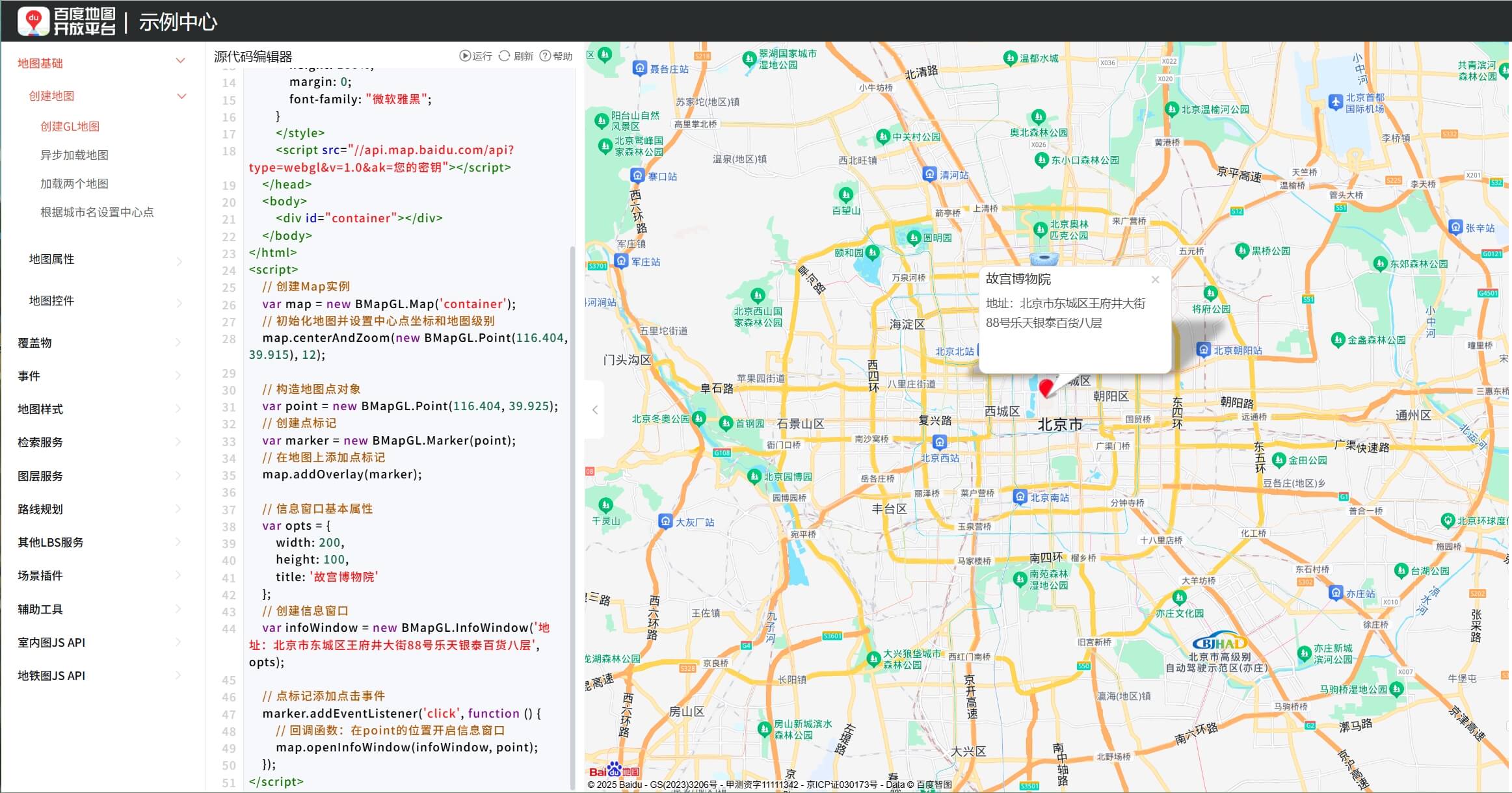Click the 帮助 text button
The image size is (1512, 793).
pyautogui.click(x=563, y=57)
